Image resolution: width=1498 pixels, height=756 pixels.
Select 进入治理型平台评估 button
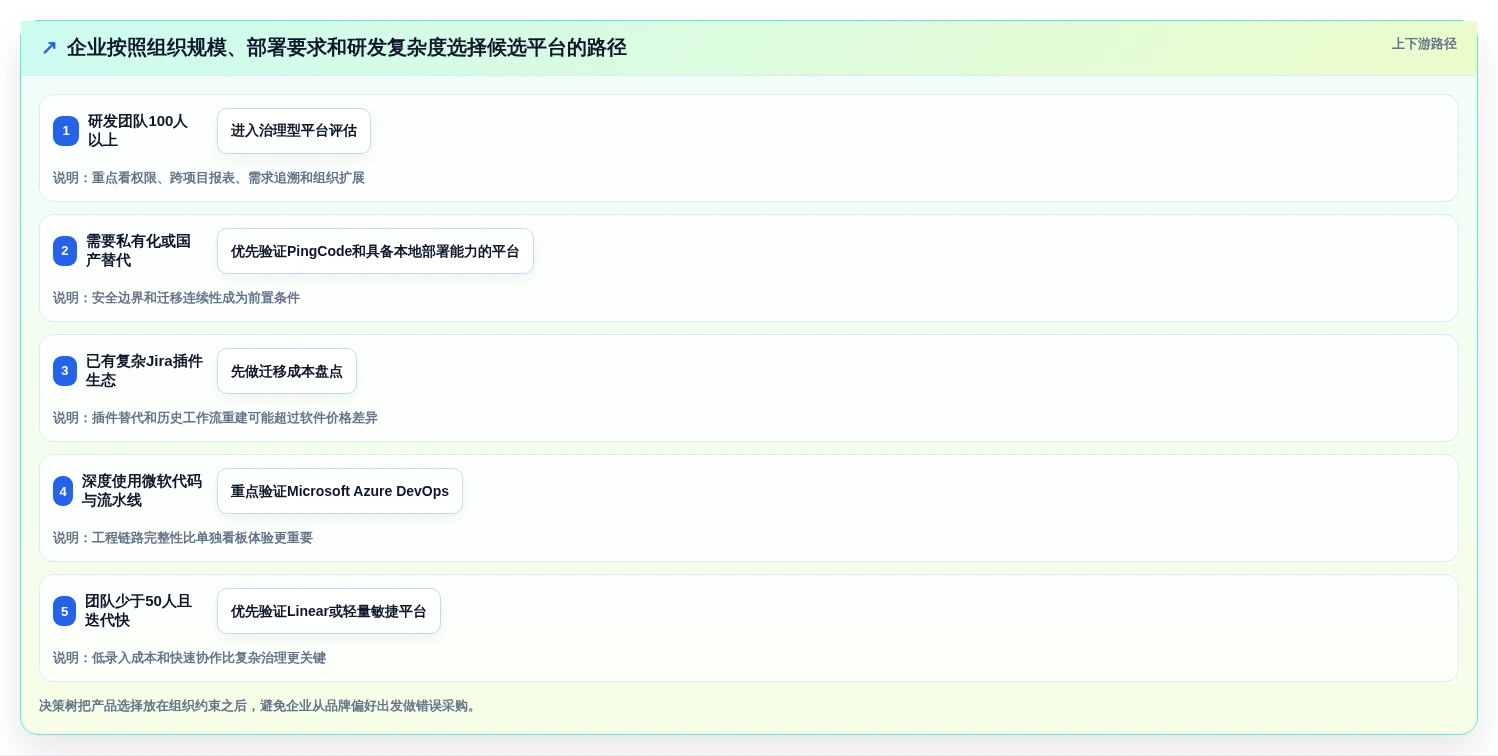[294, 131]
